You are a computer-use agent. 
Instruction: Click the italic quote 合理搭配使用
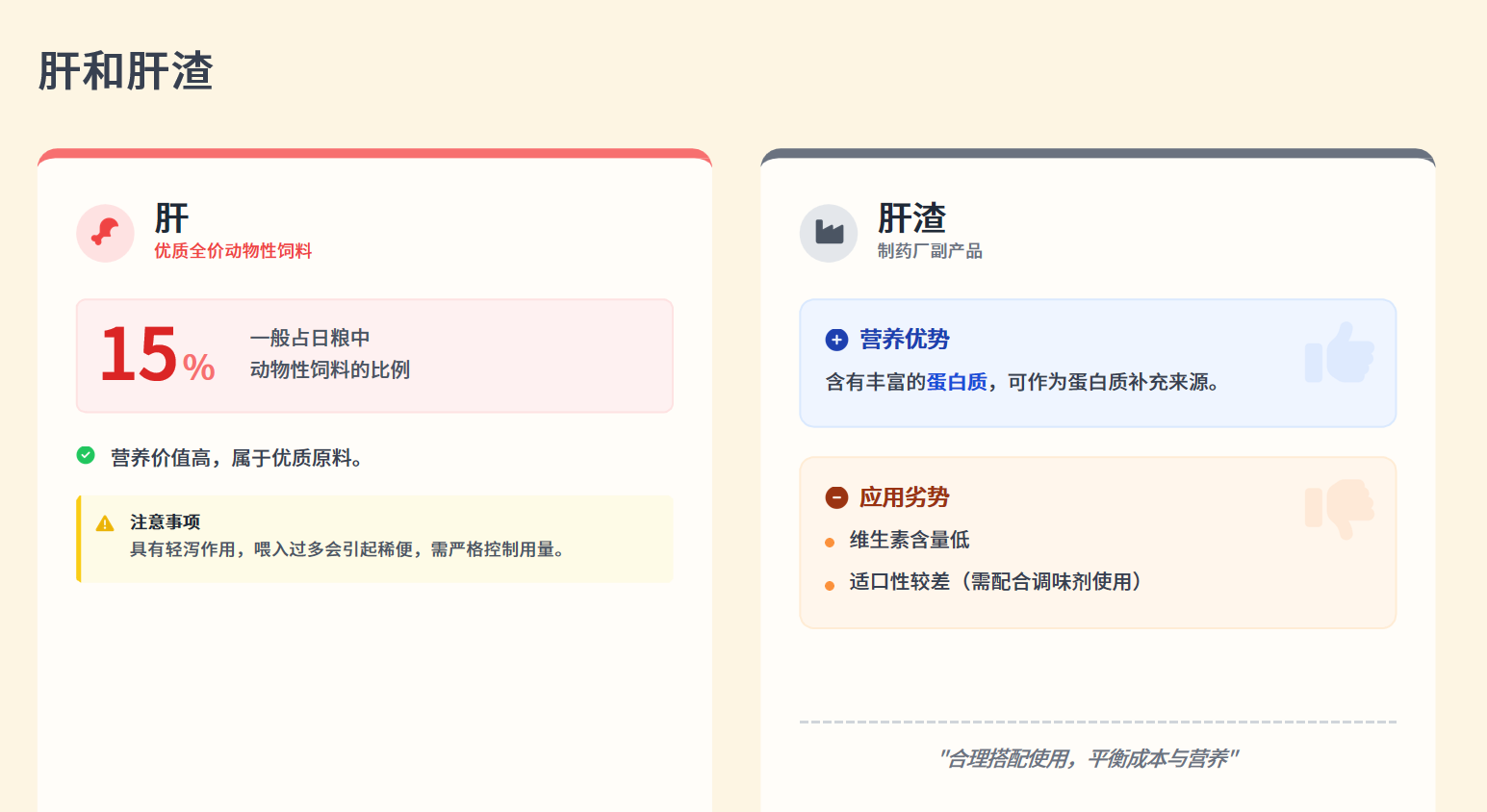coord(1088,759)
